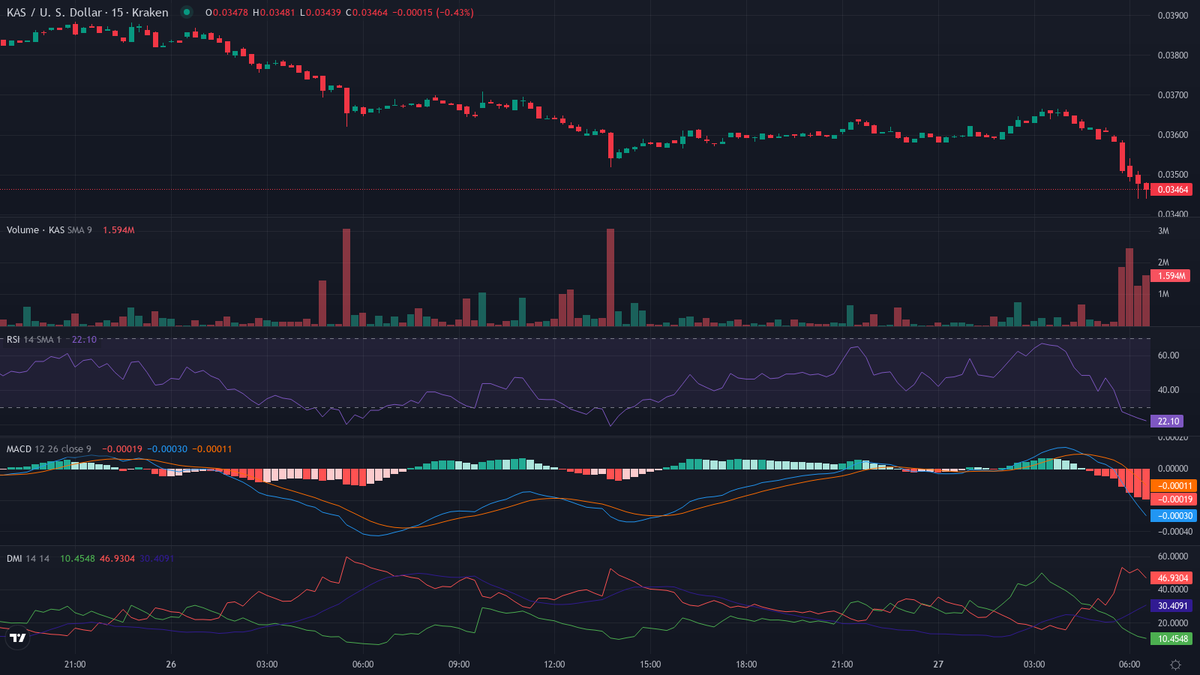Screen dimensions: 1200x675
Task: Click the 60.00 RSI axis label
Action: pyautogui.click(x=1168, y=355)
